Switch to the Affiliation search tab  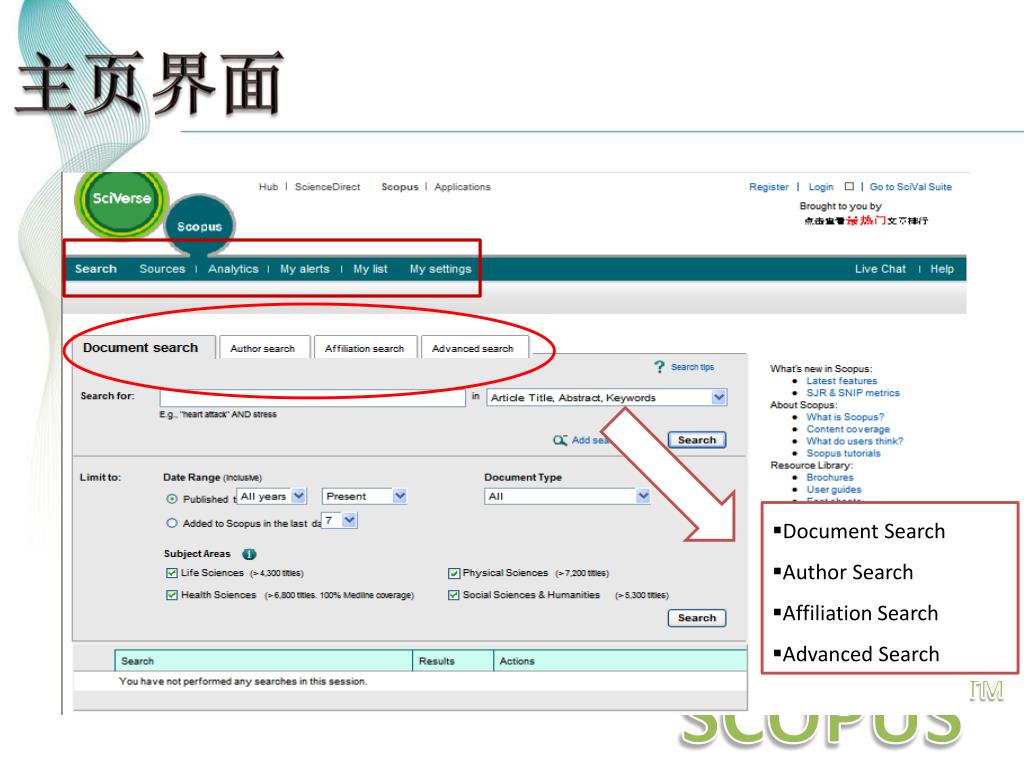[x=364, y=348]
